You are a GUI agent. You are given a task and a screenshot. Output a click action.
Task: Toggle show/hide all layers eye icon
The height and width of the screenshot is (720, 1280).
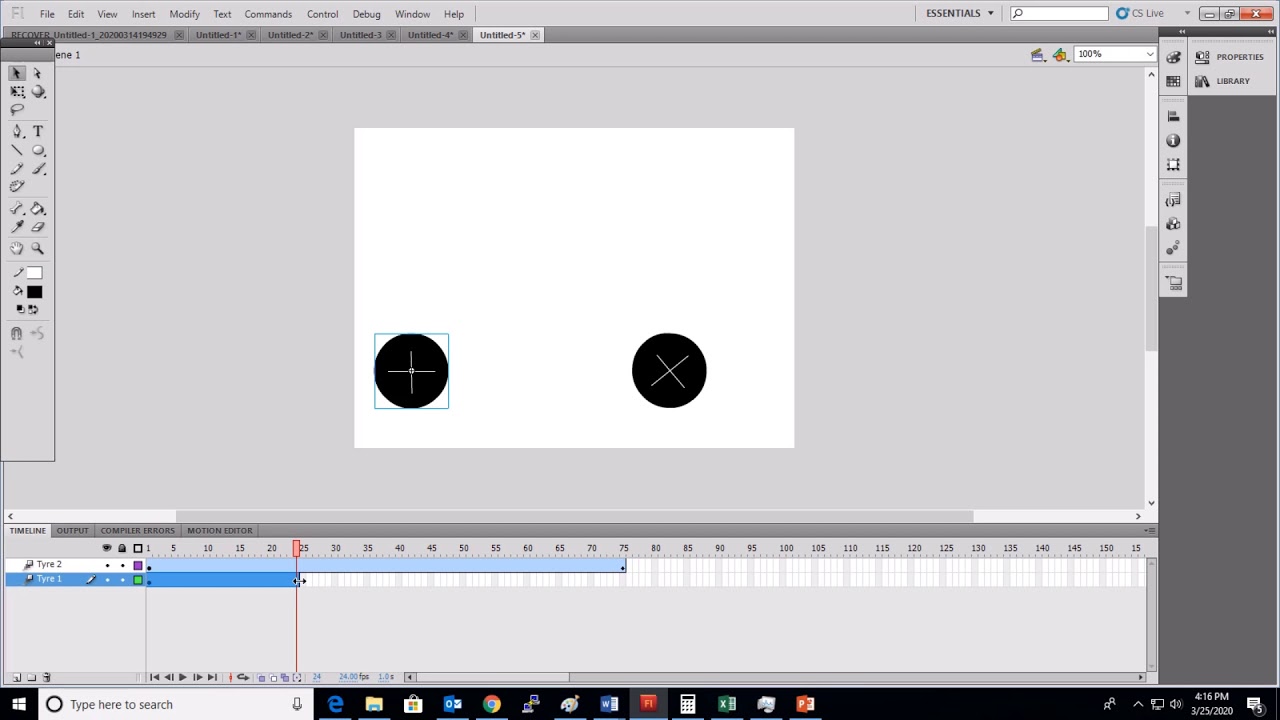coord(107,548)
